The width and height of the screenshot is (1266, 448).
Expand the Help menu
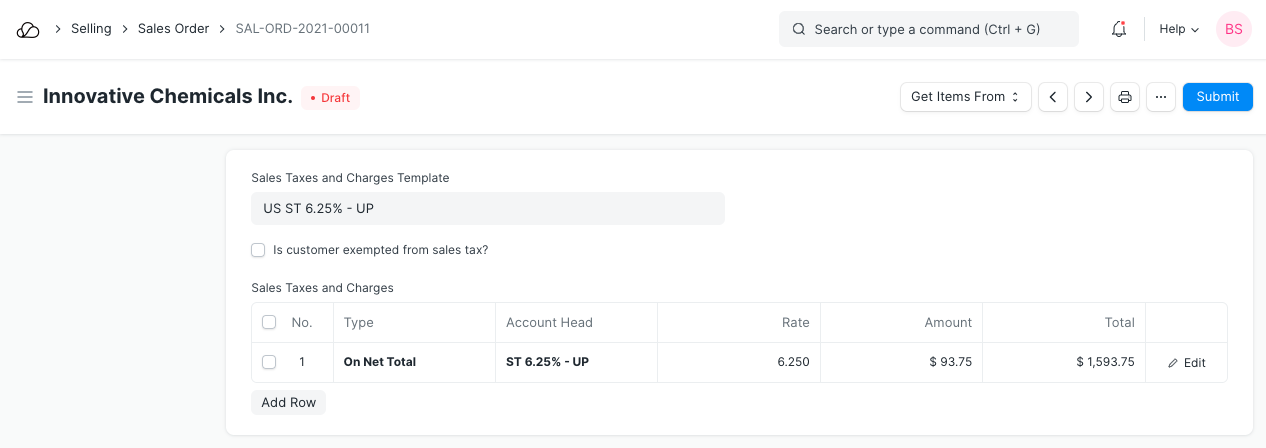[x=1178, y=30]
